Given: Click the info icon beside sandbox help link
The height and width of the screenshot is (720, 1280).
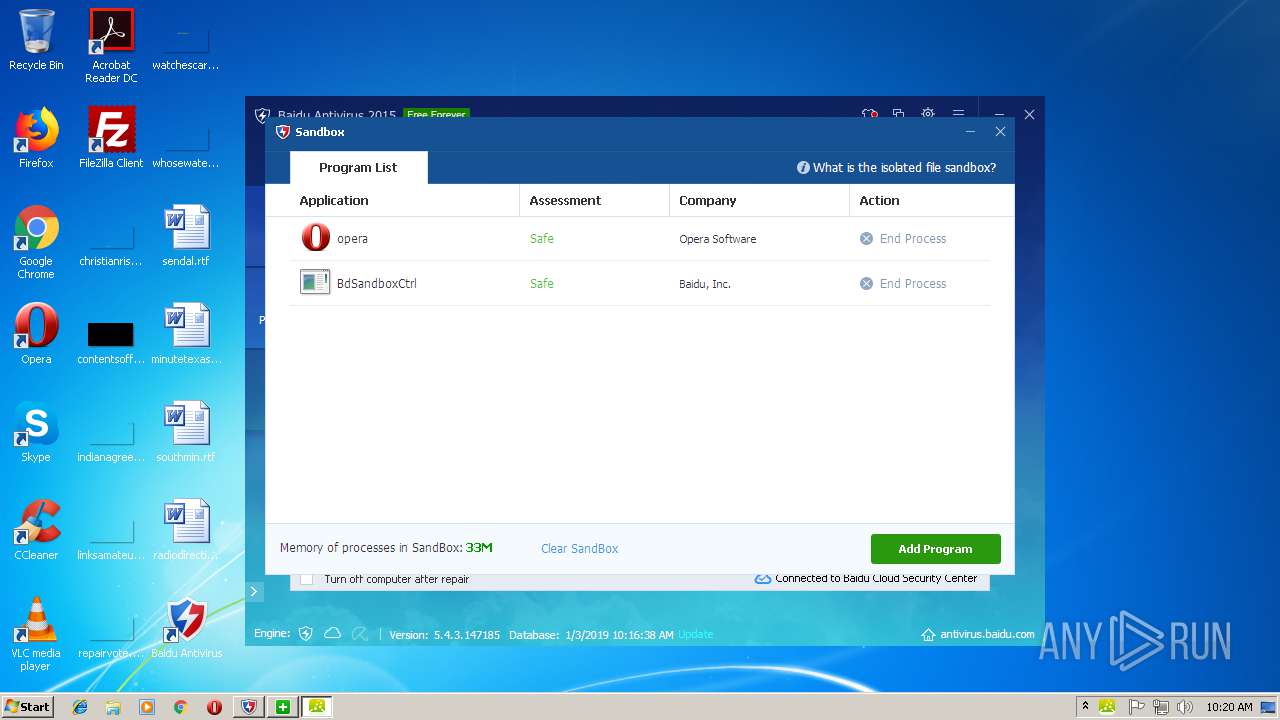Looking at the screenshot, I should click(803, 168).
